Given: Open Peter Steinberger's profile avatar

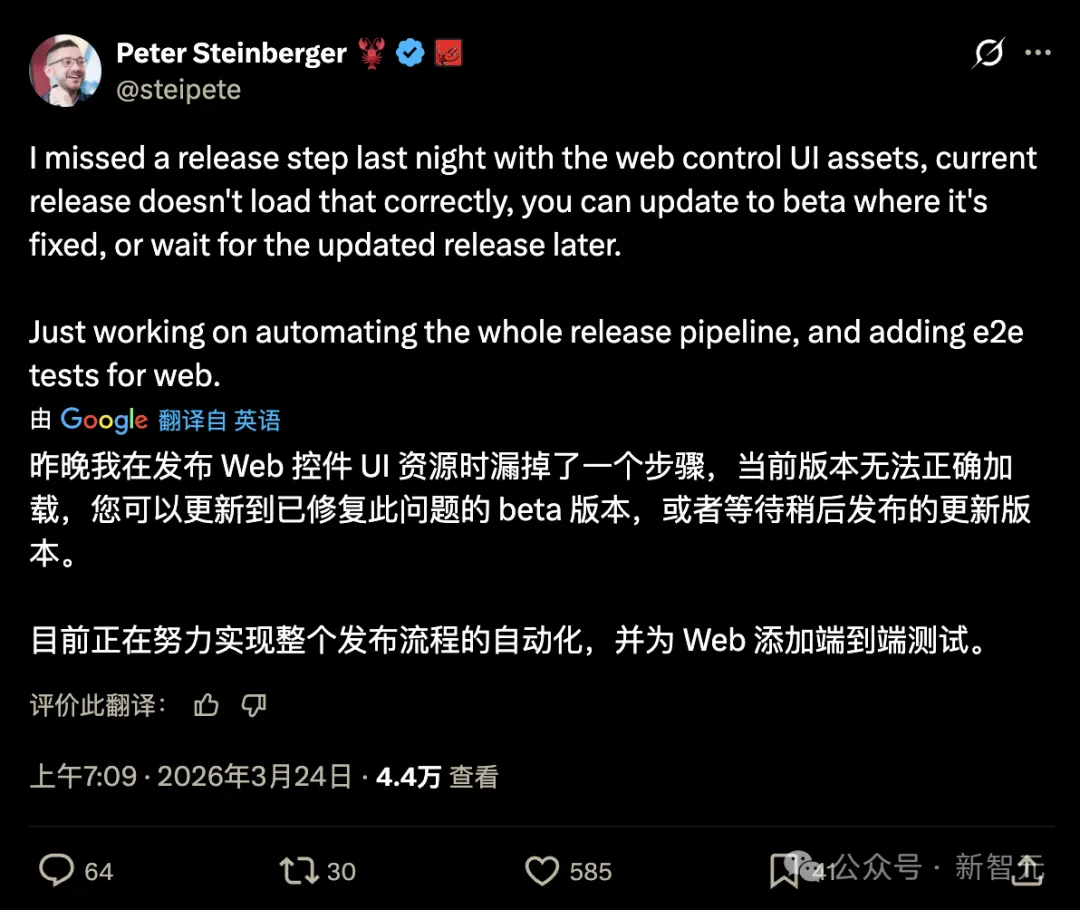Looking at the screenshot, I should click(x=65, y=70).
